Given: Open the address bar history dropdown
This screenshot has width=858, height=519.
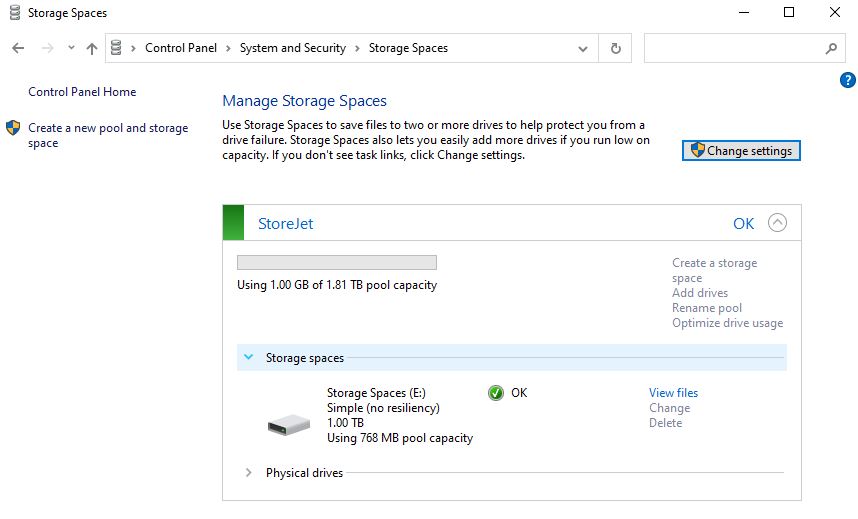Looking at the screenshot, I should (583, 49).
